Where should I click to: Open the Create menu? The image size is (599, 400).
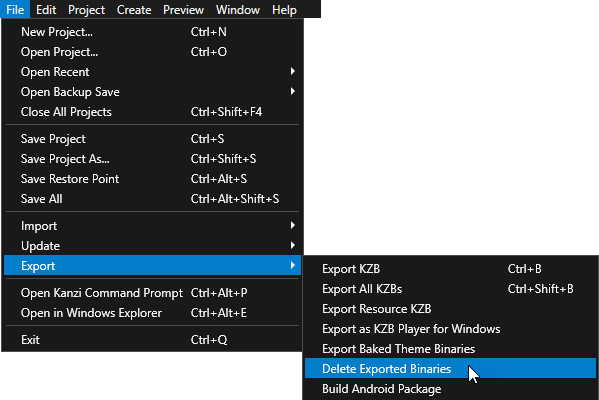134,9
